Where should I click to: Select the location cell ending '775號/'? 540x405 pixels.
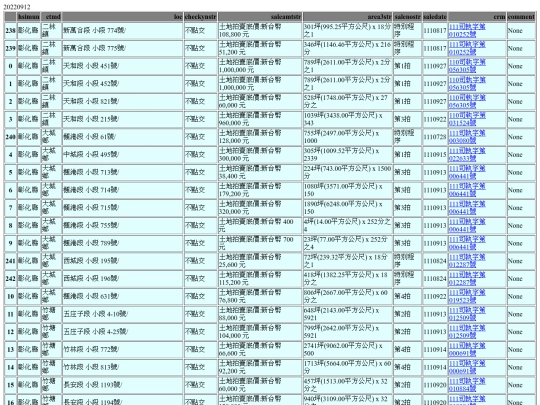point(122,48)
